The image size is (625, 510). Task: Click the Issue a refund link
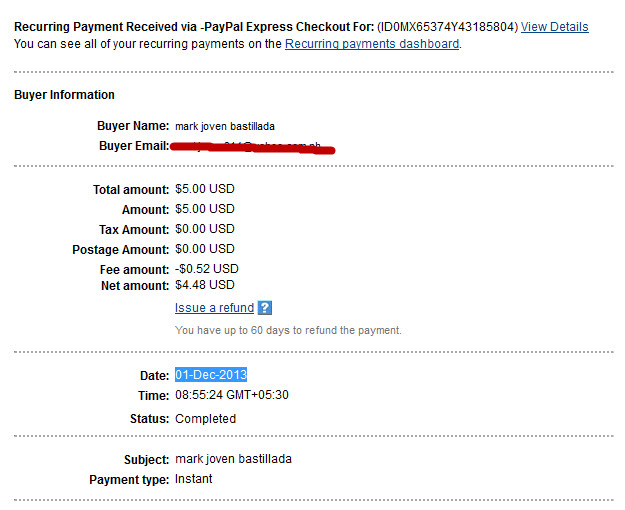214,308
